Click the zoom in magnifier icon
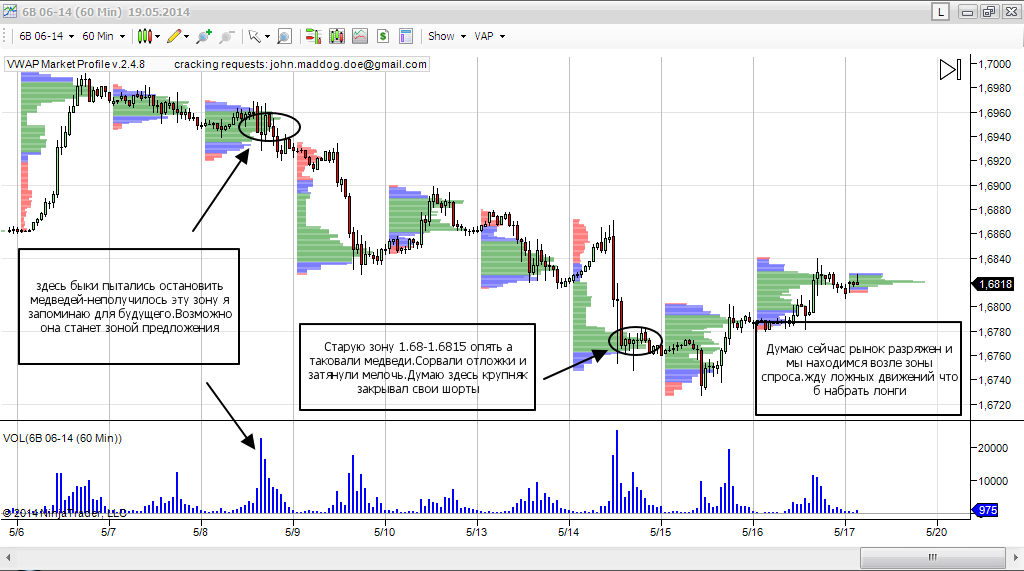Screen dimensions: 1024x571 tap(204, 36)
